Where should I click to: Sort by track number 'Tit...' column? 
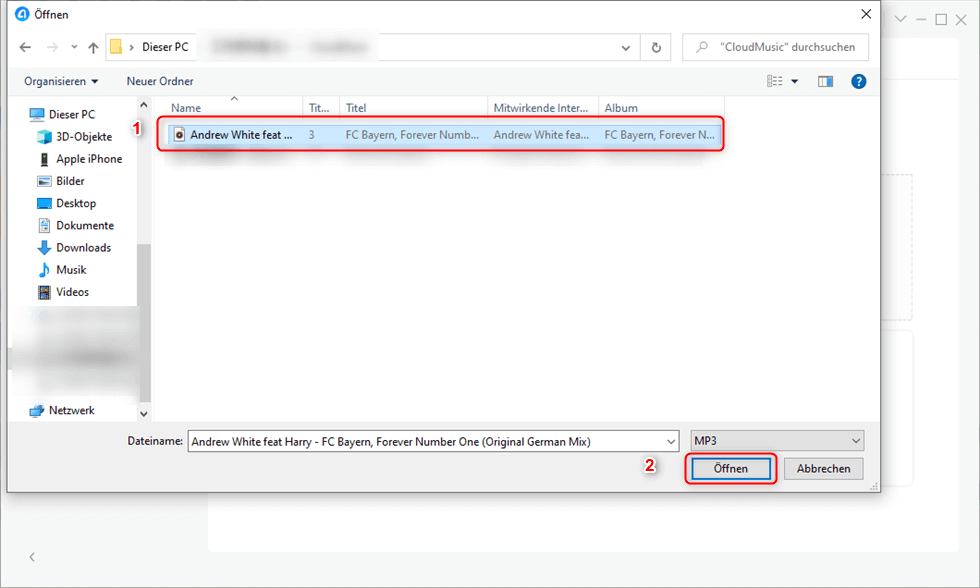[x=319, y=108]
